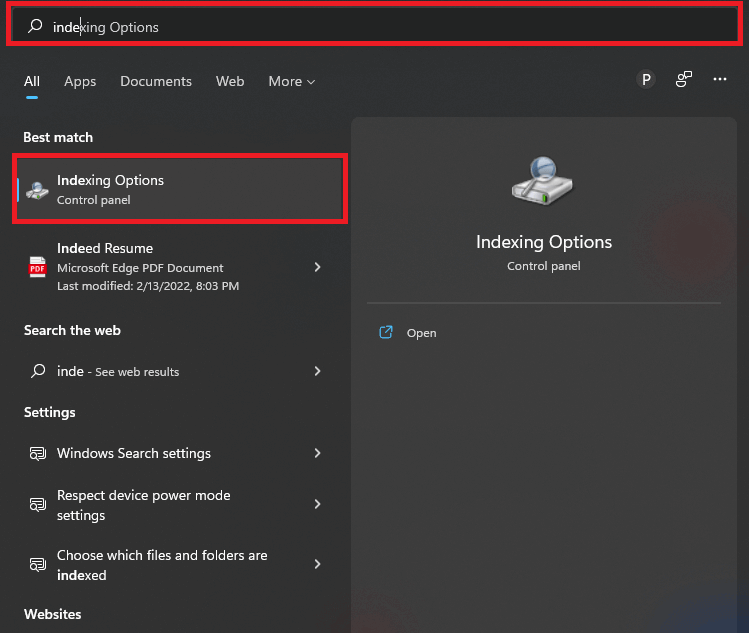Switch to the Apps tab

80,81
